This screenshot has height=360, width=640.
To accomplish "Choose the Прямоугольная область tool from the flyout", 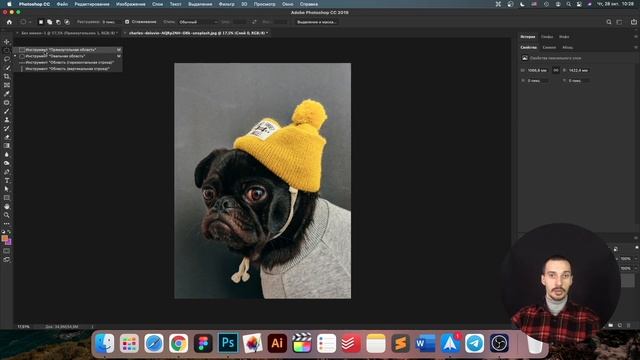I will [x=67, y=50].
